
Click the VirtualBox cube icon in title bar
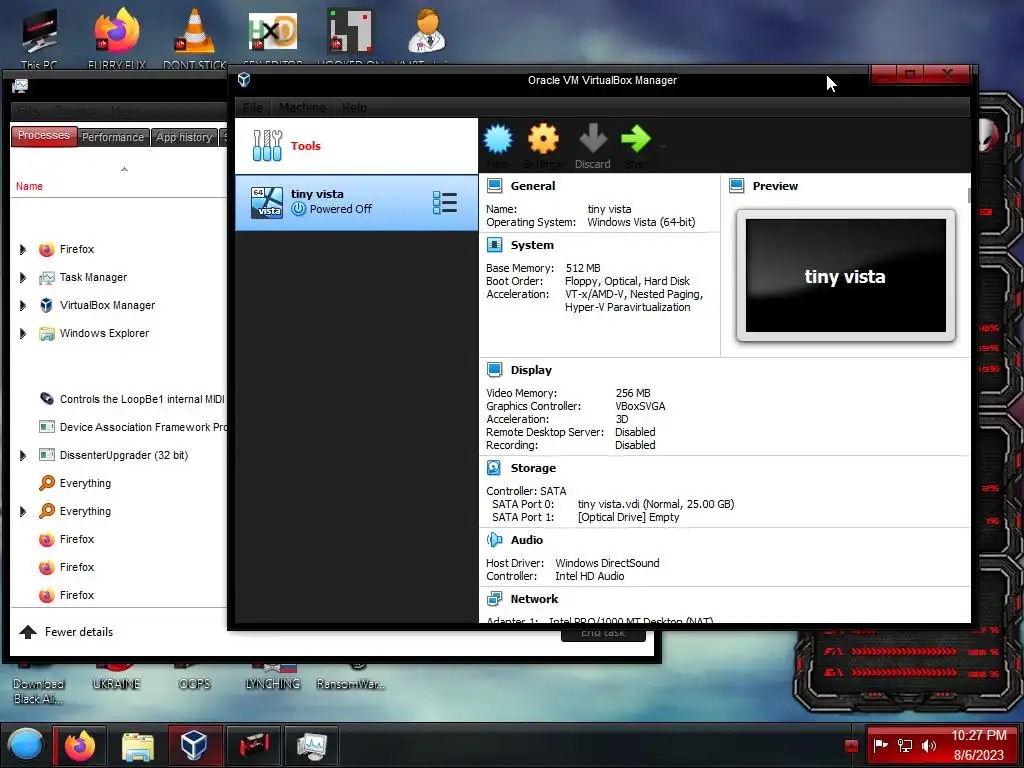(244, 80)
